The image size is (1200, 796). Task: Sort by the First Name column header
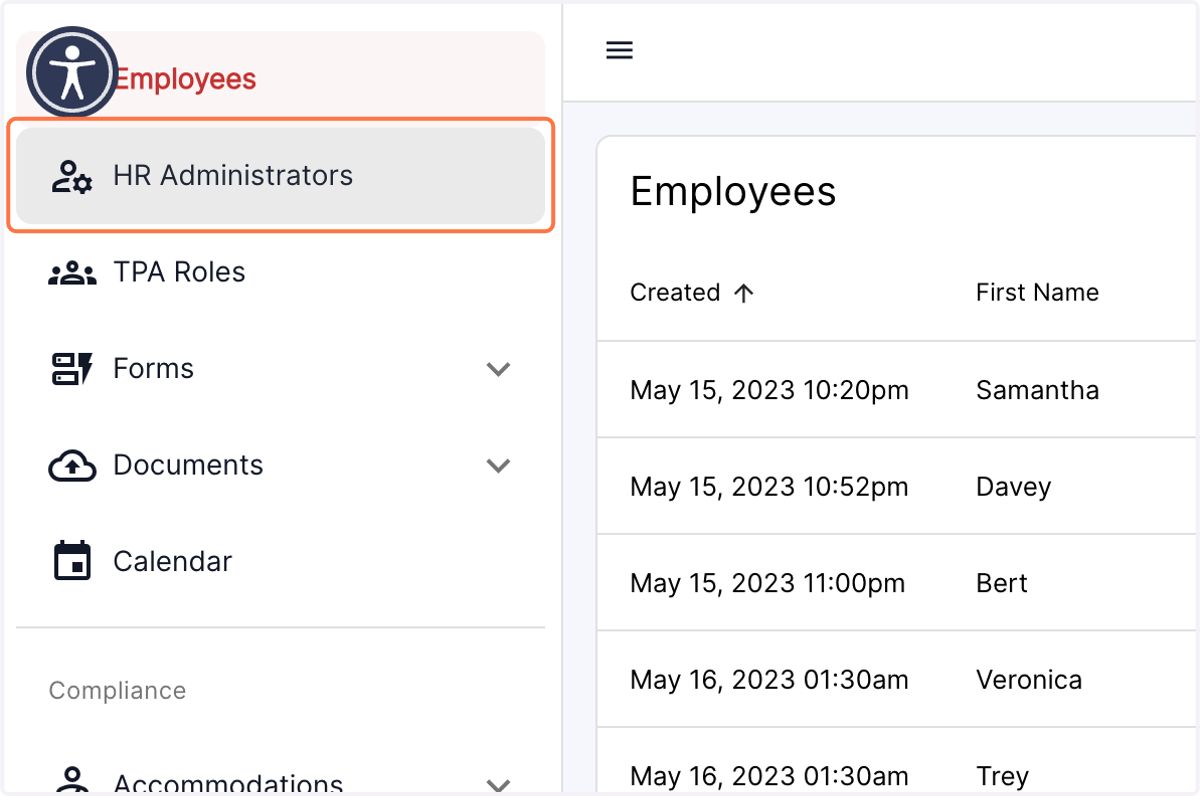point(1037,293)
